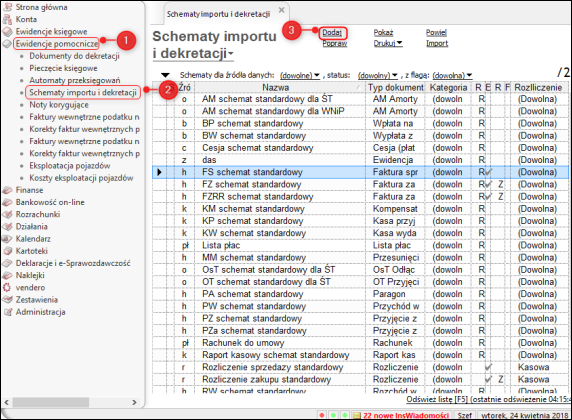The height and width of the screenshot is (420, 572).
Task: Open the źródła danych (dowolne) filter dropdown
Action: (x=300, y=76)
